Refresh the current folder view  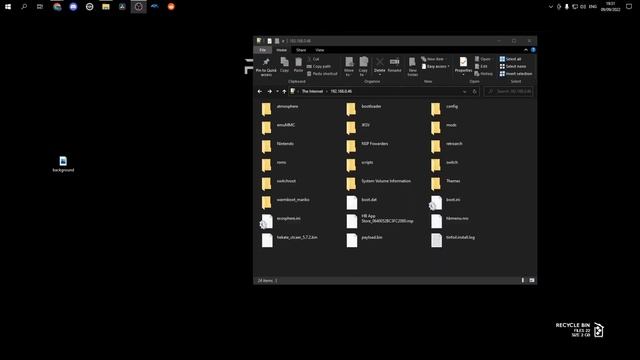(x=474, y=91)
